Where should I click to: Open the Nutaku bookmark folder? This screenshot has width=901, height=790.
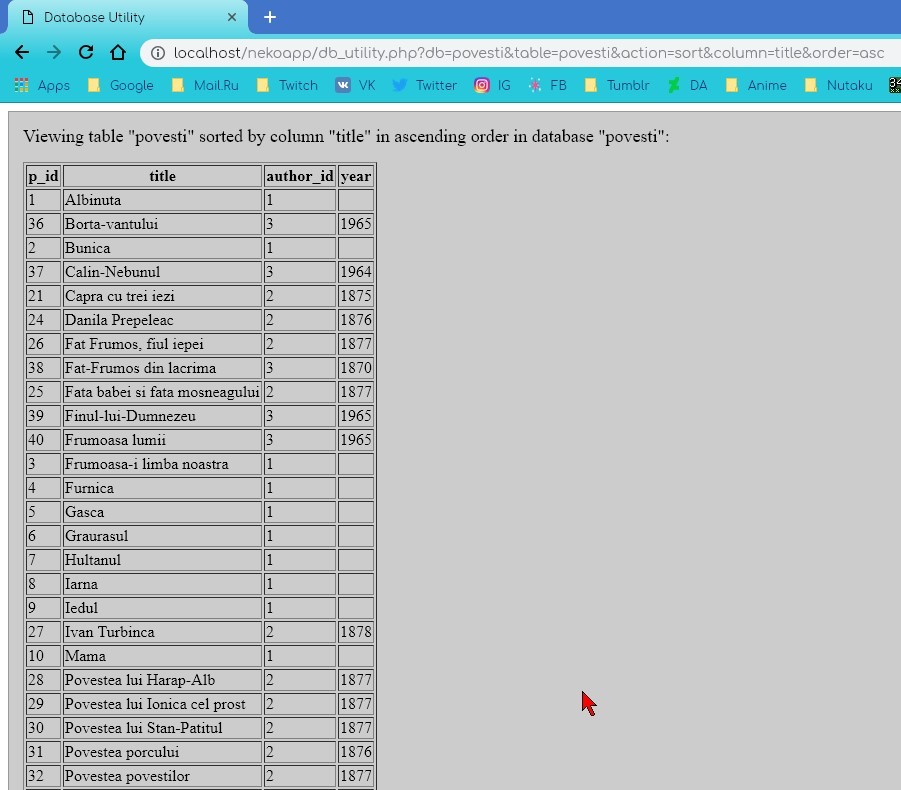[x=838, y=86]
